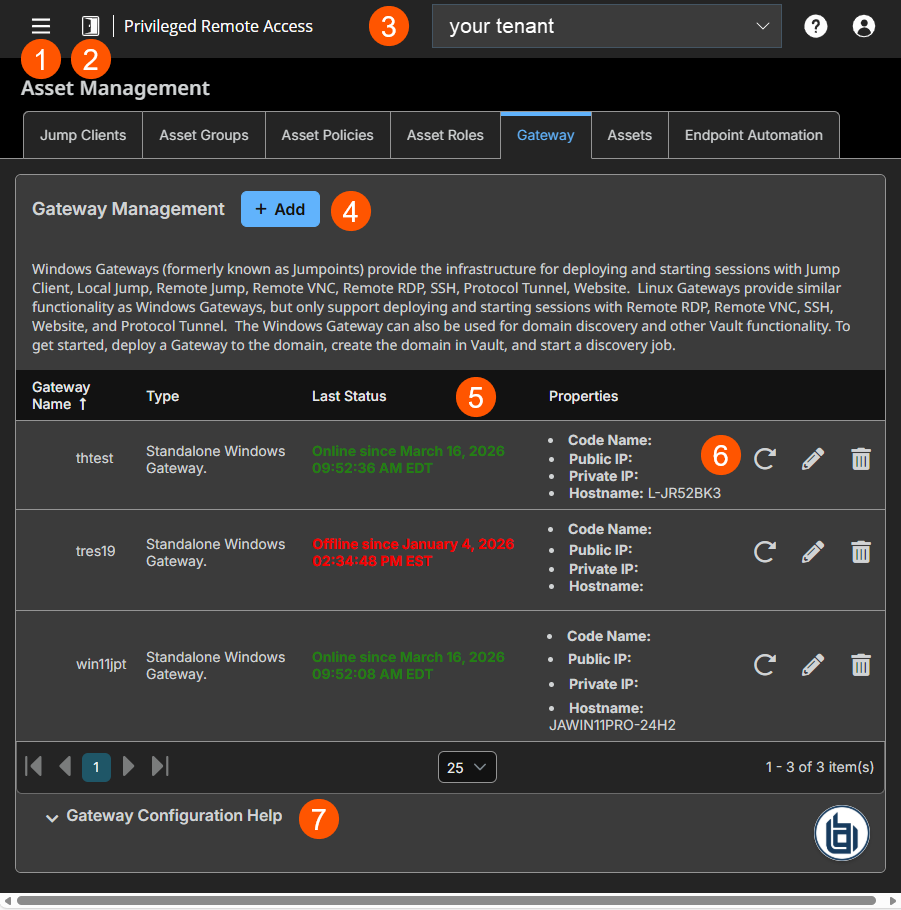901x910 pixels.
Task: Click the thtest gateway name
Action: coord(94,458)
